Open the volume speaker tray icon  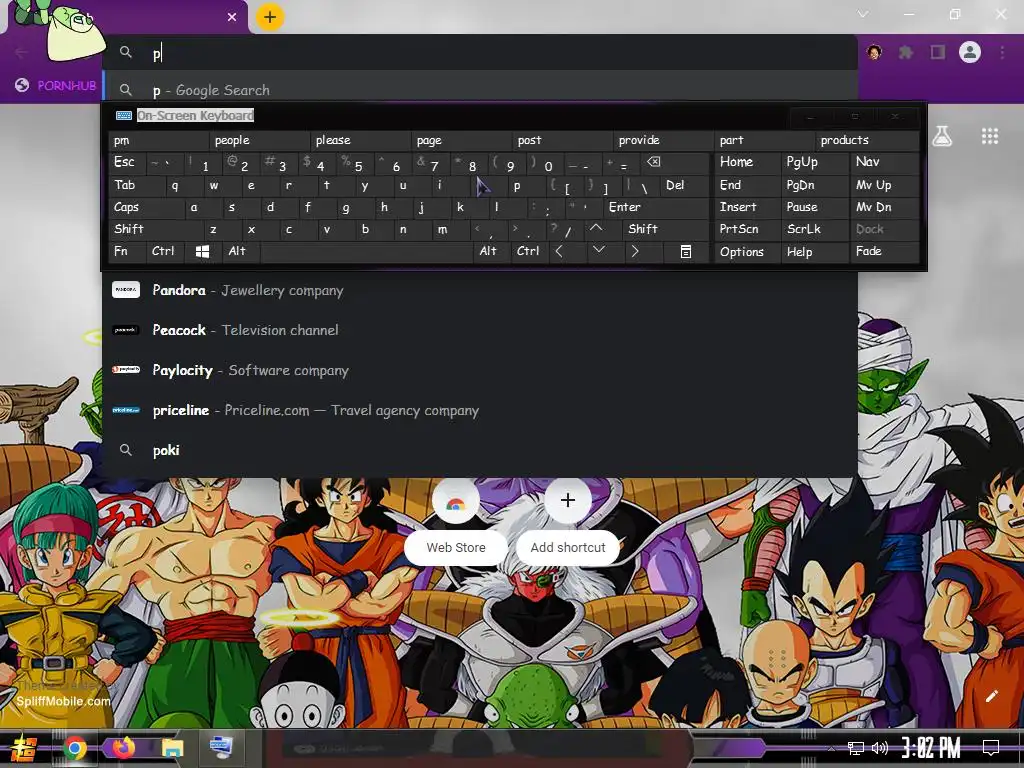click(880, 748)
